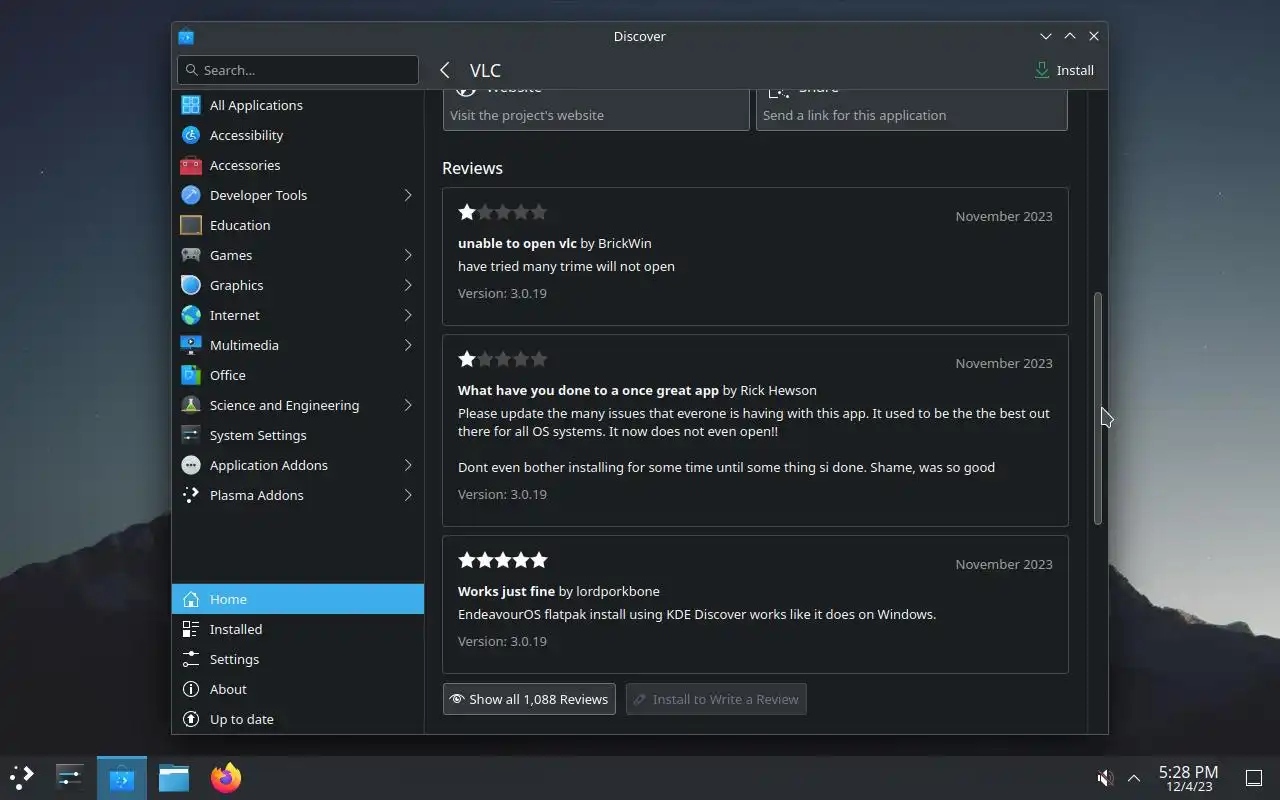Click the Discover taskbar entry
Screen dimensions: 1280x800
pyautogui.click(x=122, y=777)
